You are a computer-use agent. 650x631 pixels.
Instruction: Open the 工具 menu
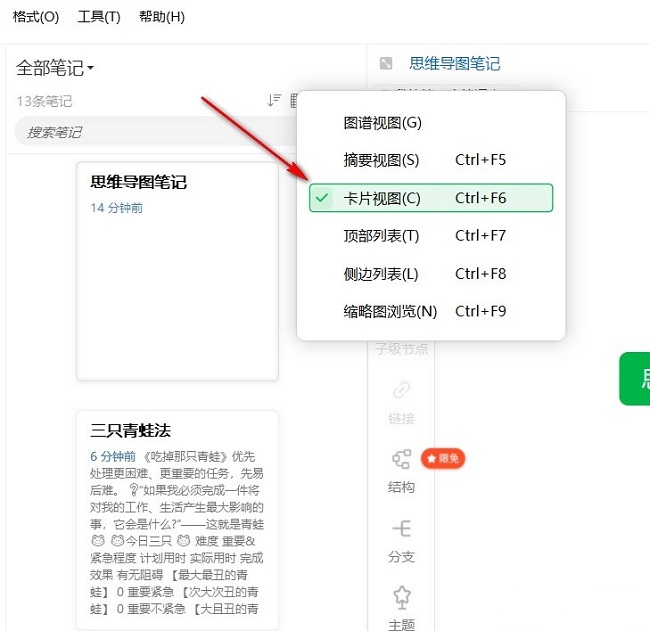[99, 17]
